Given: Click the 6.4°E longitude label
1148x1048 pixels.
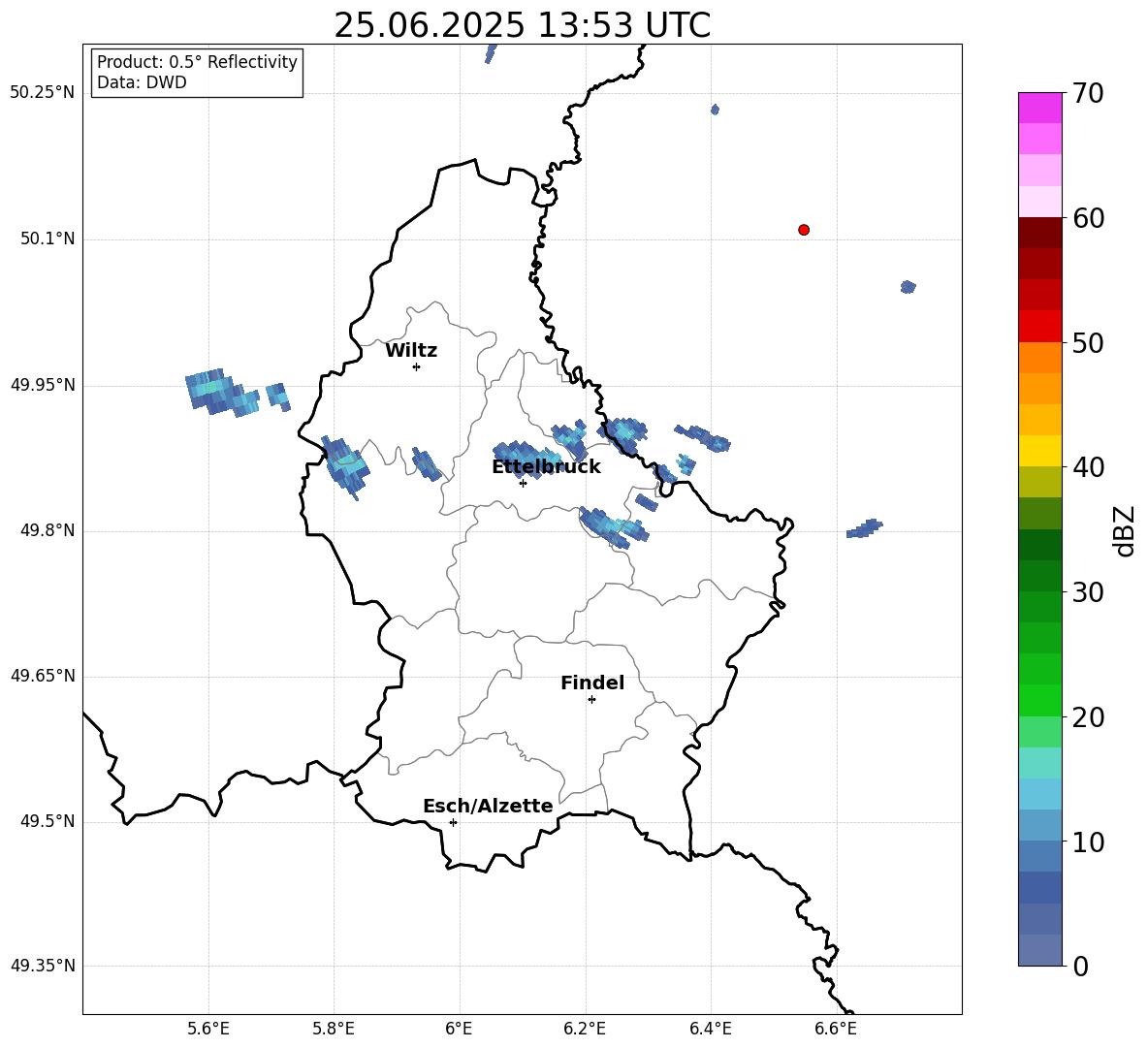Looking at the screenshot, I should [x=710, y=1029].
